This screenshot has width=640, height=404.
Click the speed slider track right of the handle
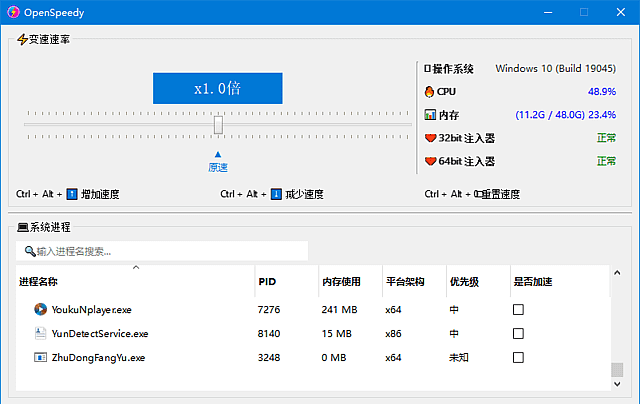317,124
